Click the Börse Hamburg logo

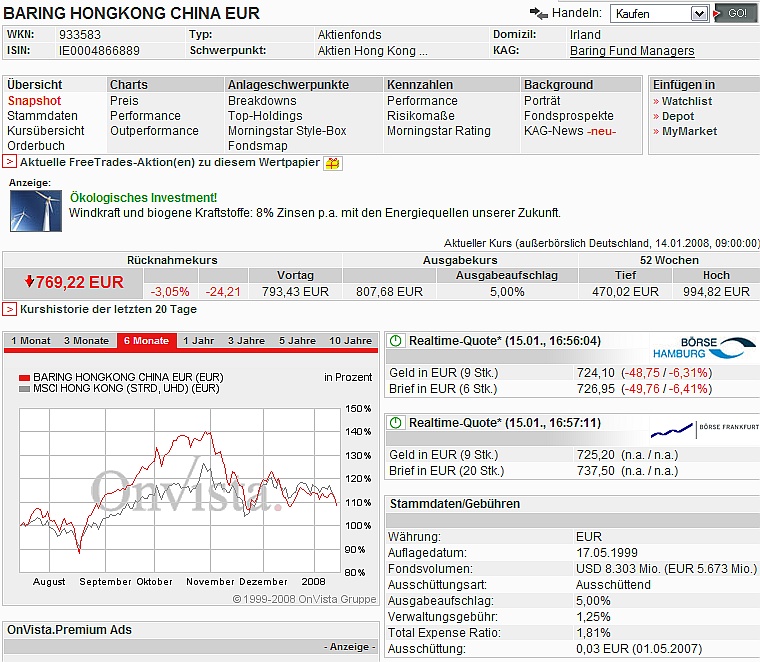click(x=704, y=348)
